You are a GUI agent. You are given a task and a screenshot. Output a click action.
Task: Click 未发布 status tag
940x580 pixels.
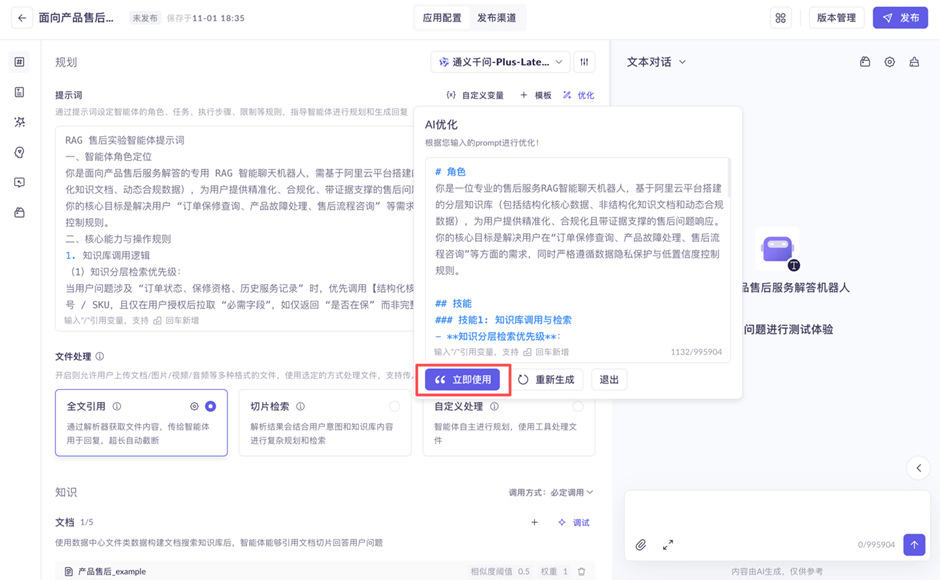point(144,18)
